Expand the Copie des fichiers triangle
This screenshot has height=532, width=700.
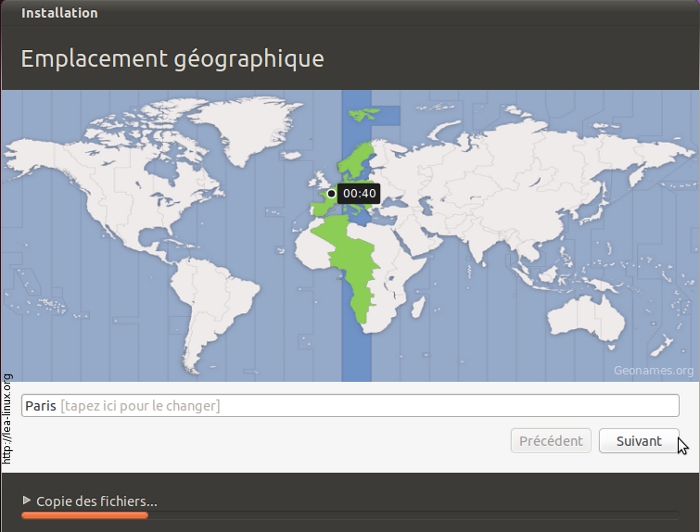tap(26, 501)
